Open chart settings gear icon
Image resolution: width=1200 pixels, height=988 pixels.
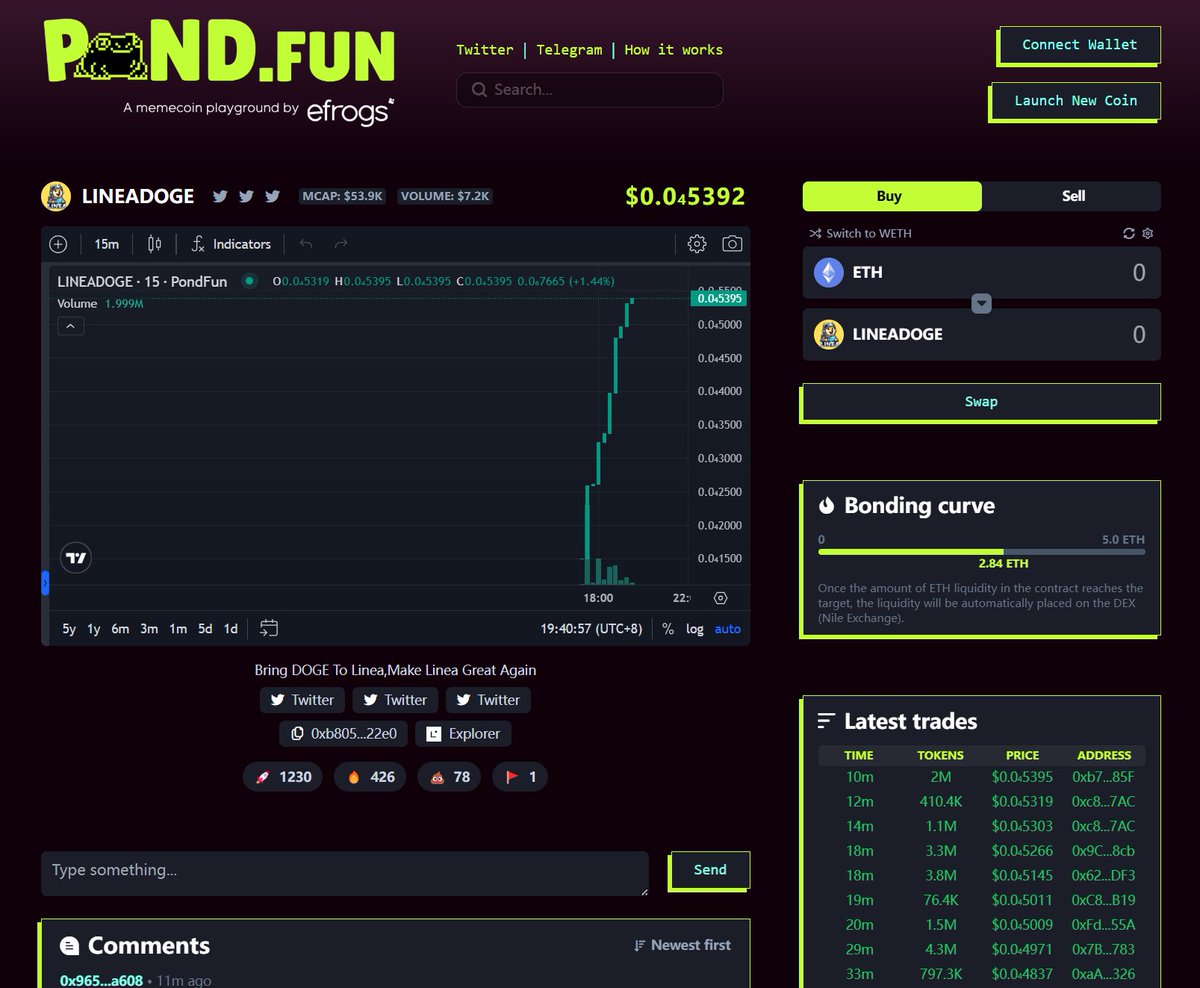tap(697, 244)
